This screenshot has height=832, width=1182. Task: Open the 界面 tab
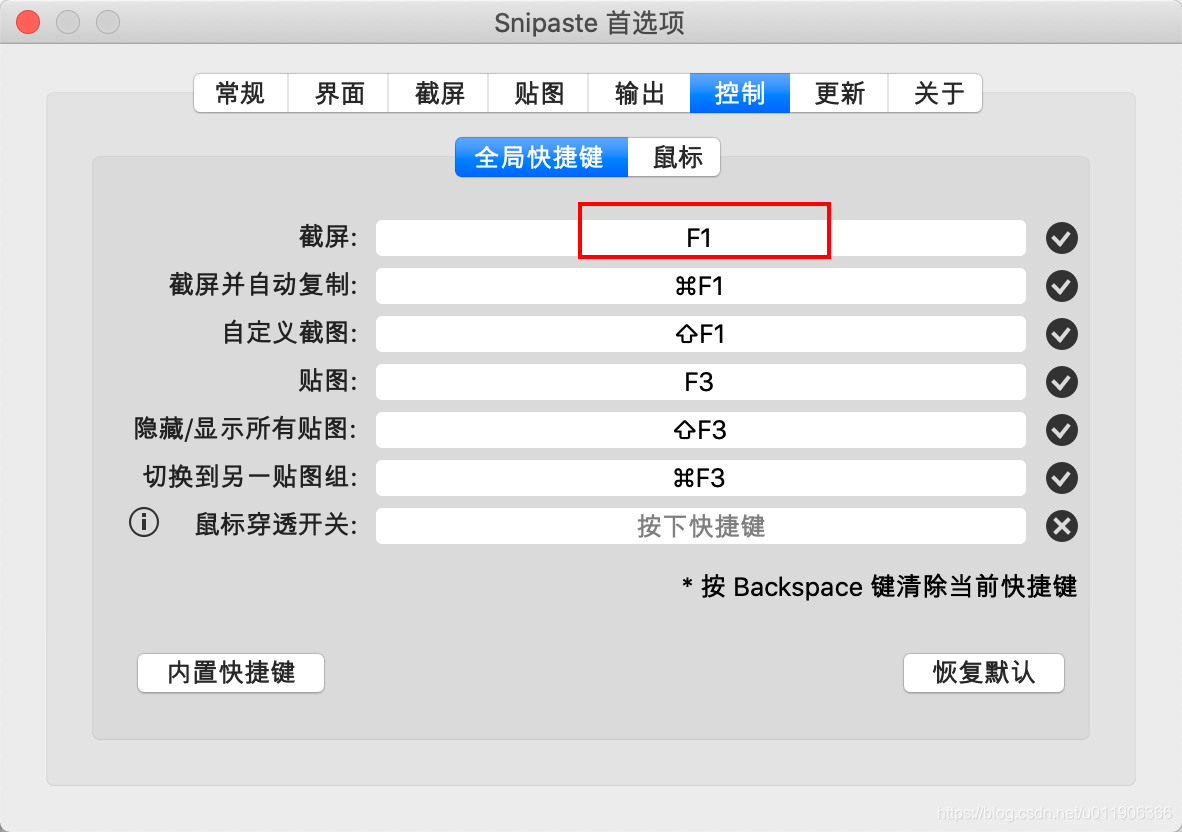338,93
